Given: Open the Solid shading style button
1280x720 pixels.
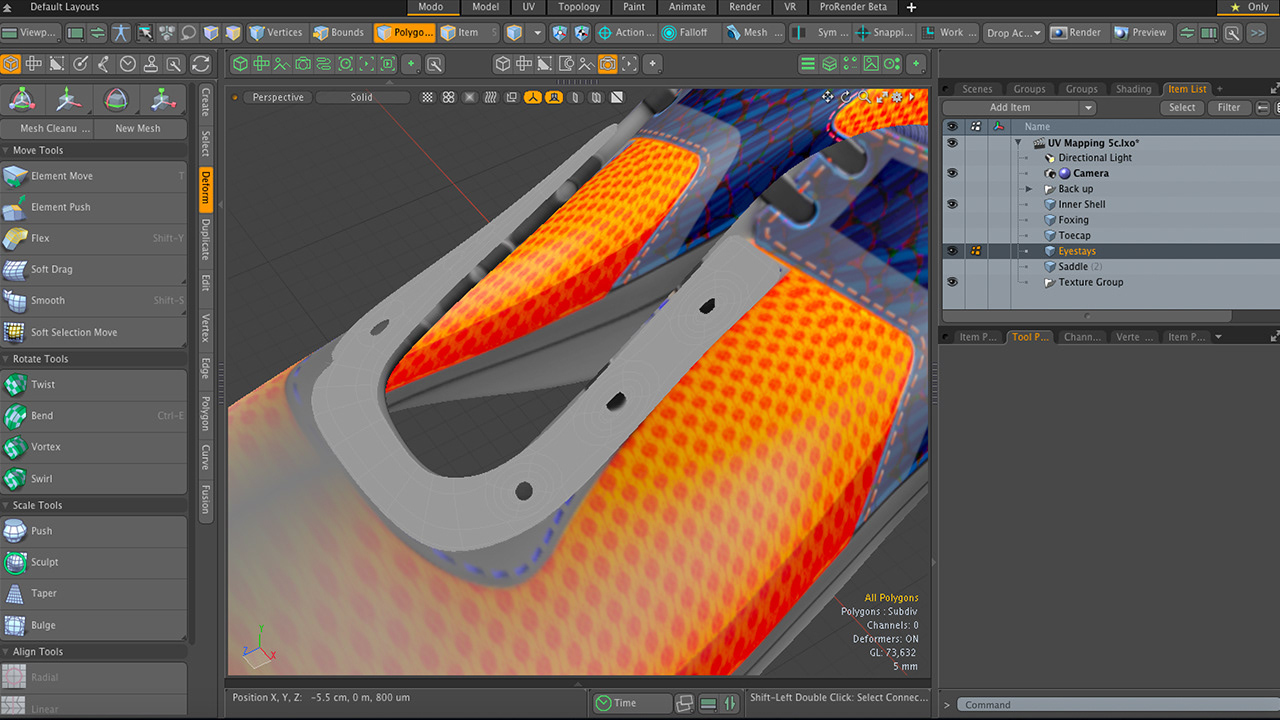Looking at the screenshot, I should 362,97.
